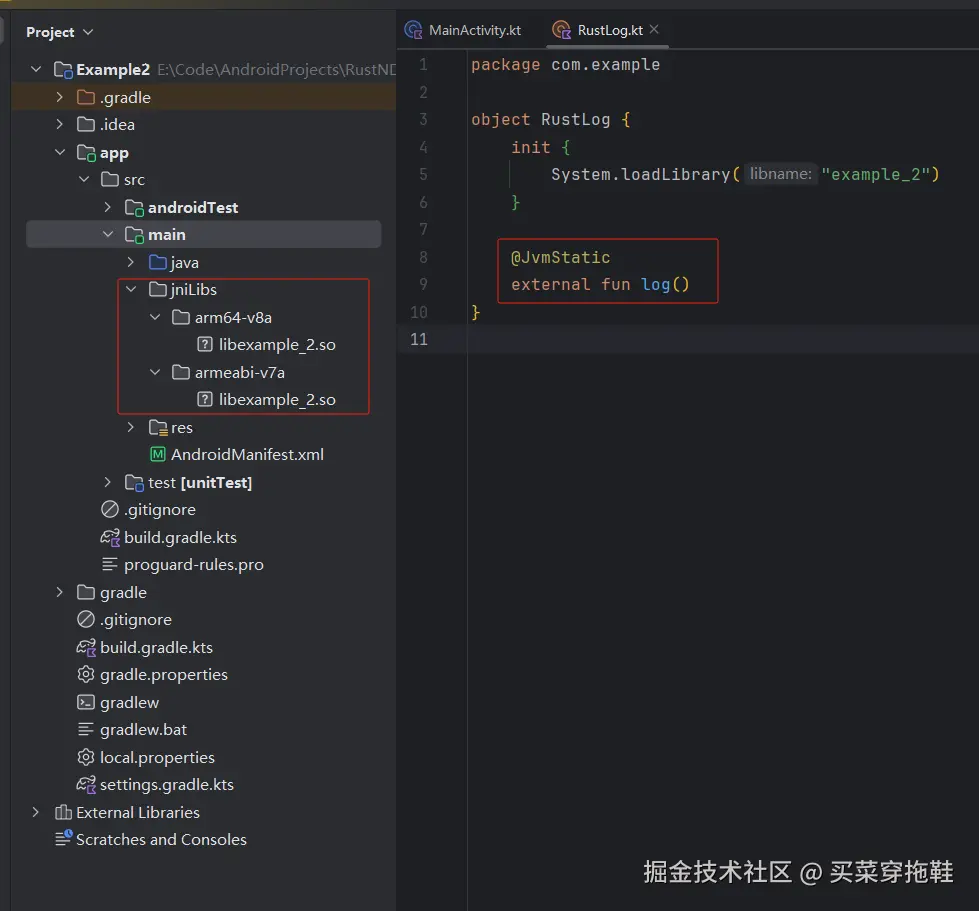
Task: Click the log function name in editor
Action: point(655,285)
